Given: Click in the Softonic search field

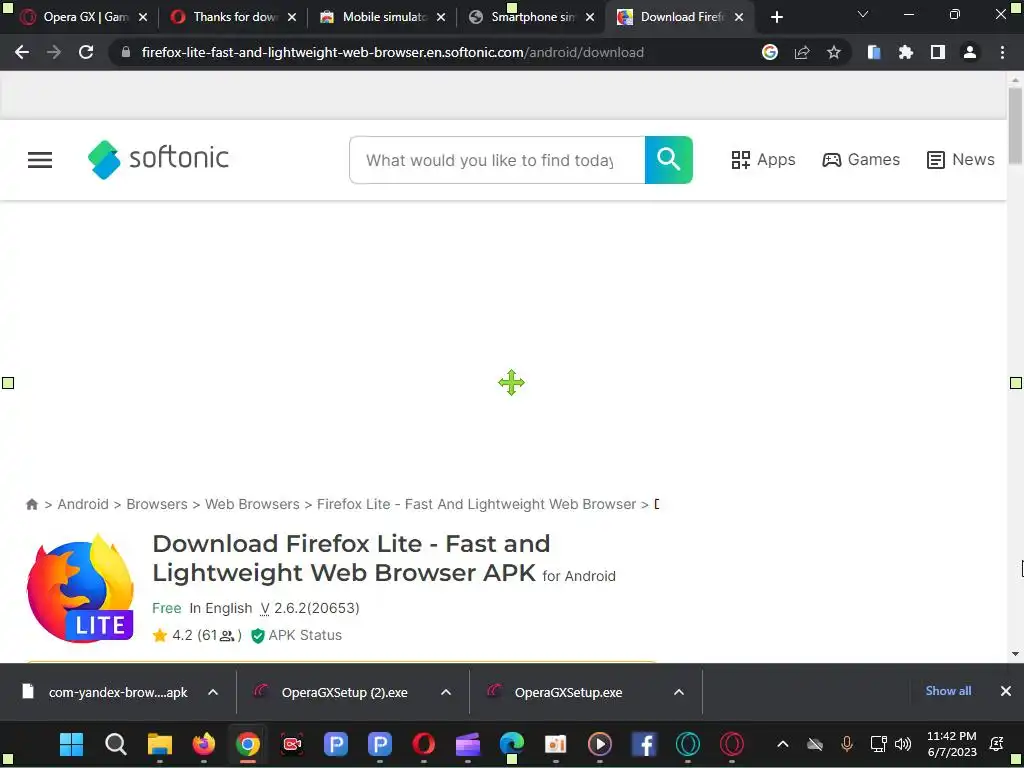Looking at the screenshot, I should click(497, 160).
